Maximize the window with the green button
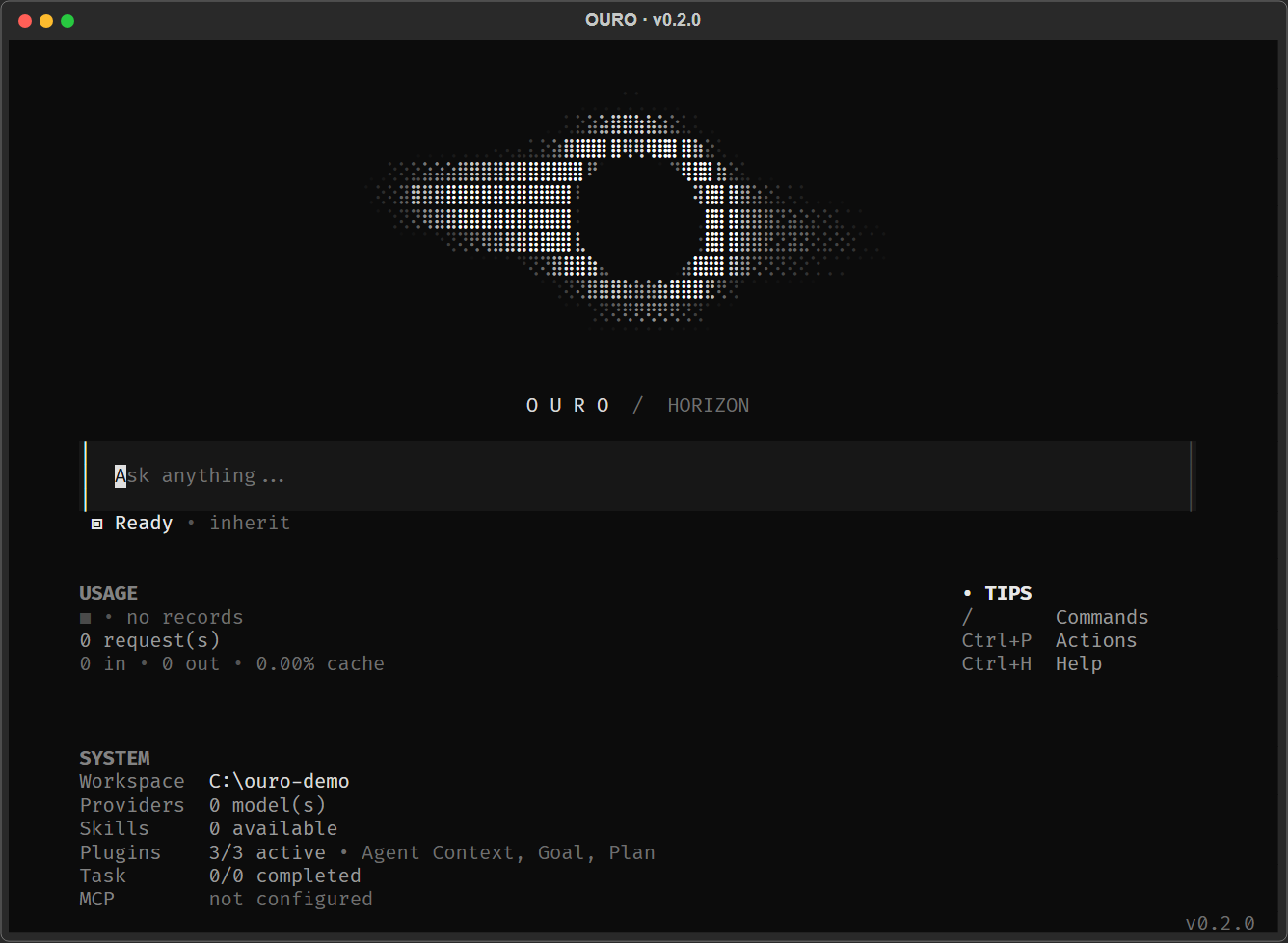This screenshot has width=1288, height=943. click(67, 21)
